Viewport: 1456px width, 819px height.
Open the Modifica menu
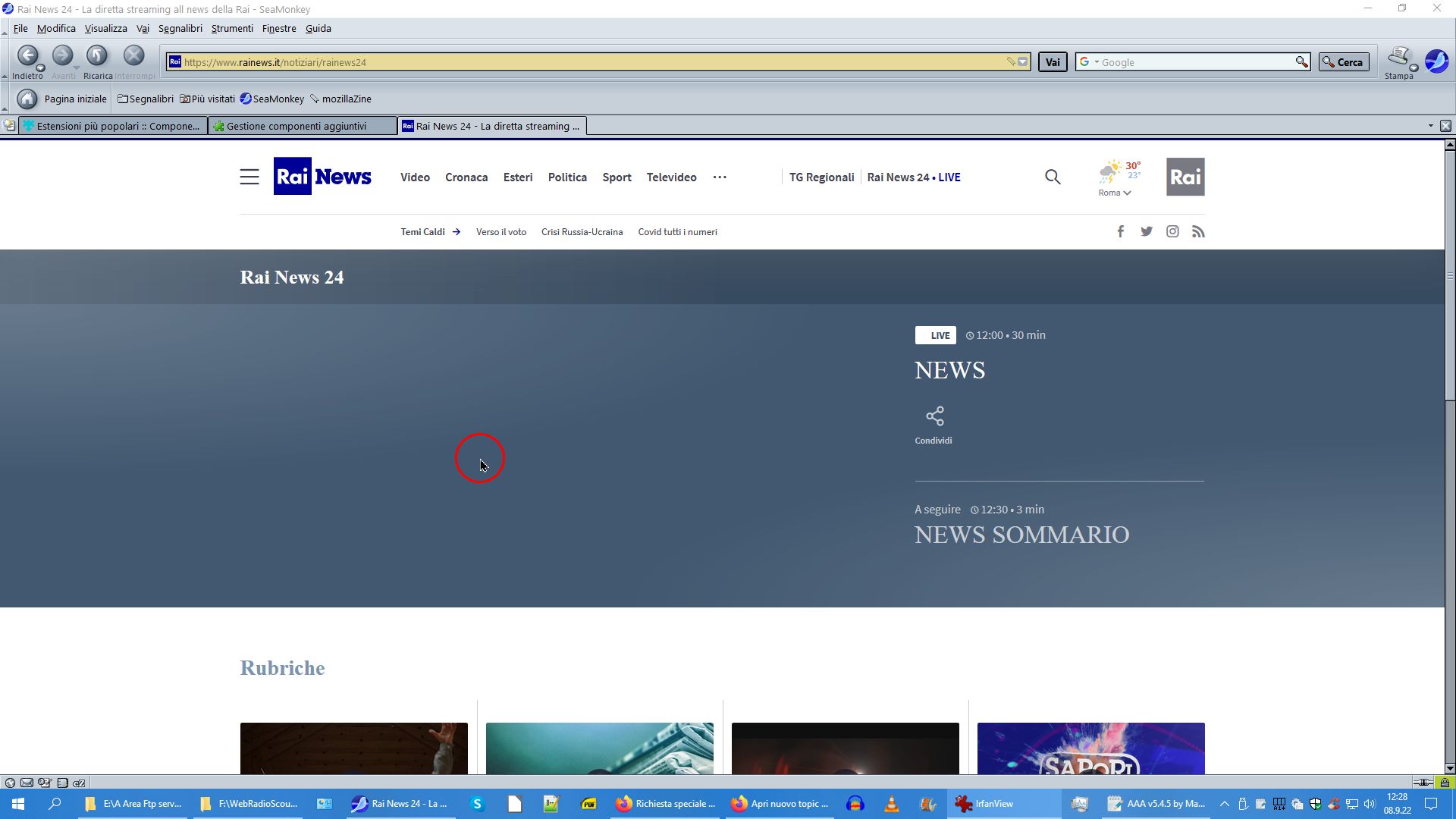coord(56,28)
